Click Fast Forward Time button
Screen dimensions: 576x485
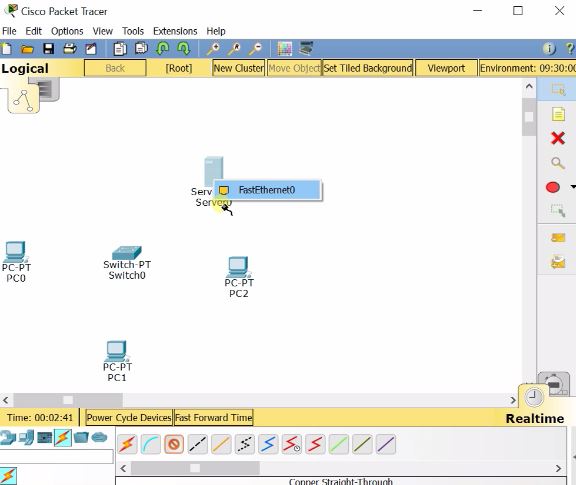214,418
